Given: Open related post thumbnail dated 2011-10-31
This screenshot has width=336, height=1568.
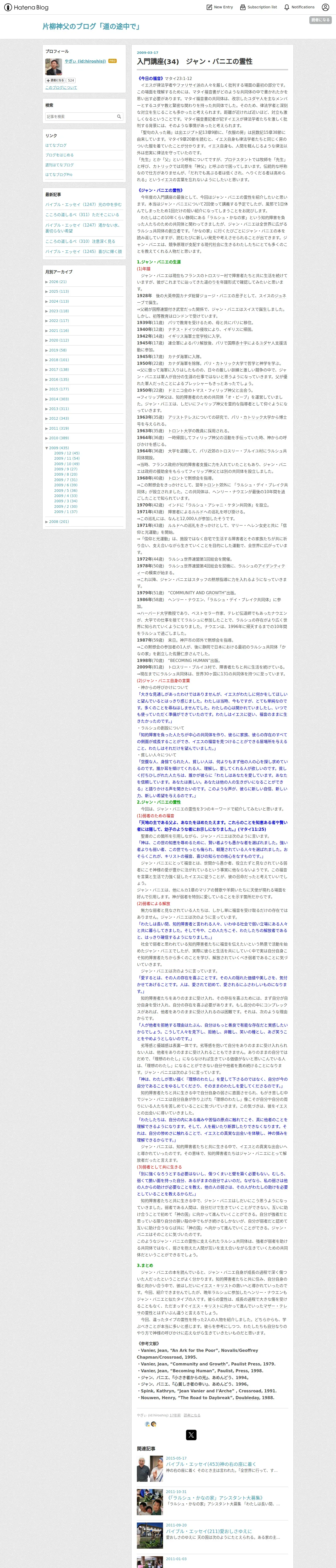Looking at the screenshot, I should [x=149, y=1502].
